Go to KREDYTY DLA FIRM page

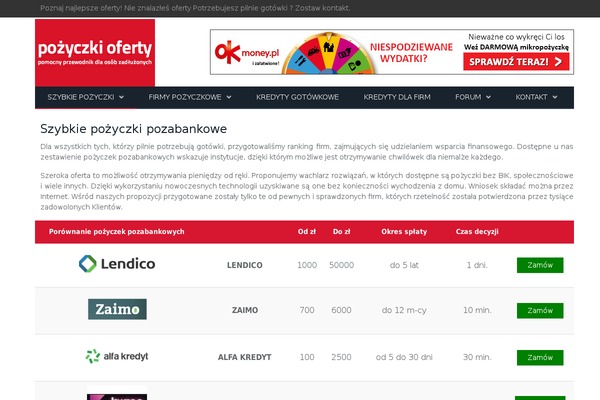[x=397, y=97]
